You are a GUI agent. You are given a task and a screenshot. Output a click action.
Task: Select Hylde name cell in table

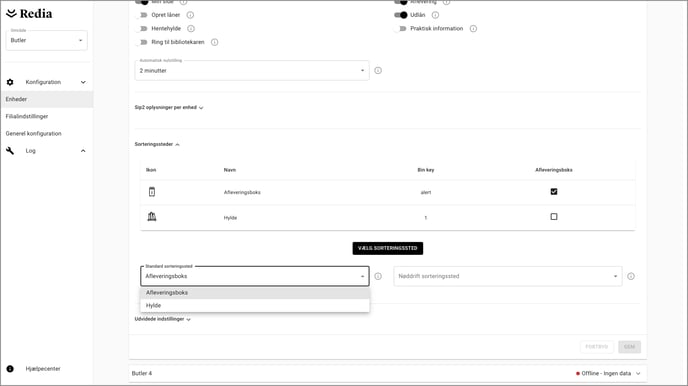point(230,218)
